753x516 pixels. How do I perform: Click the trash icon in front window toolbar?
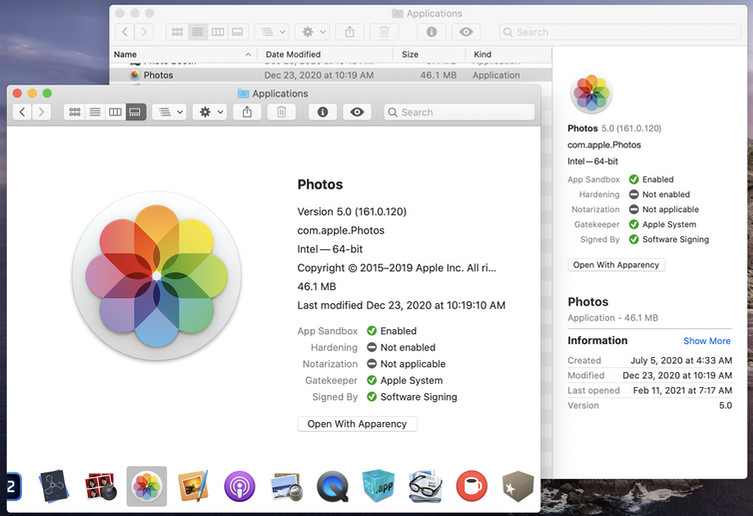[x=281, y=112]
